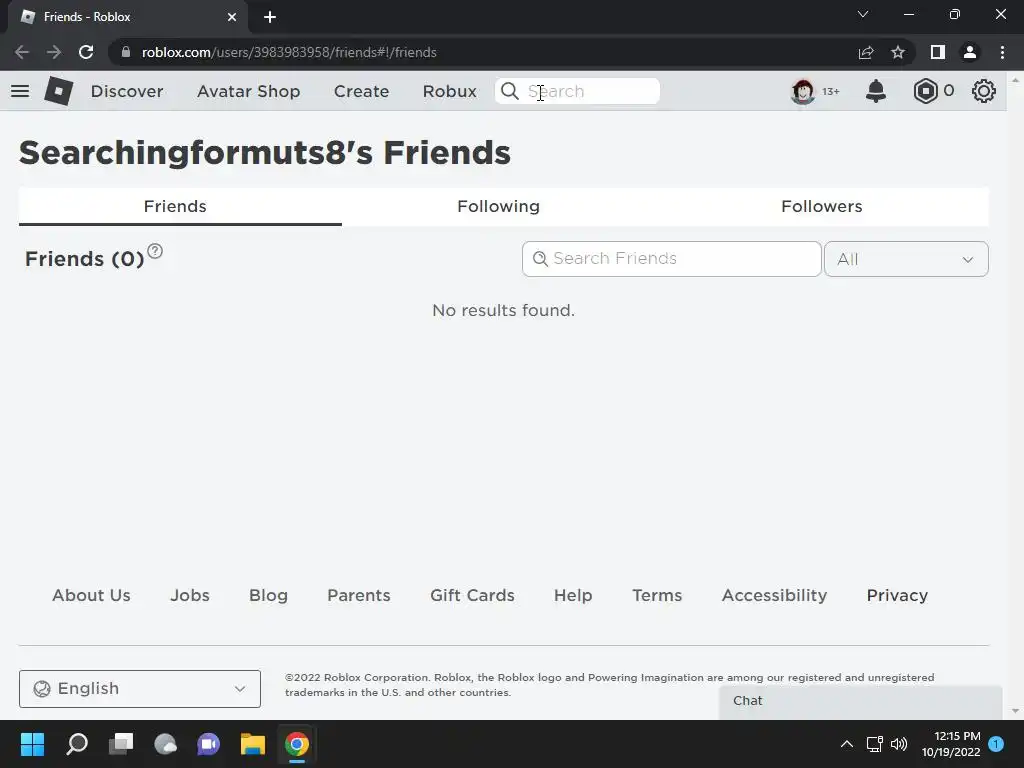
Task: Show hidden system tray icons
Action: pyautogui.click(x=846, y=744)
